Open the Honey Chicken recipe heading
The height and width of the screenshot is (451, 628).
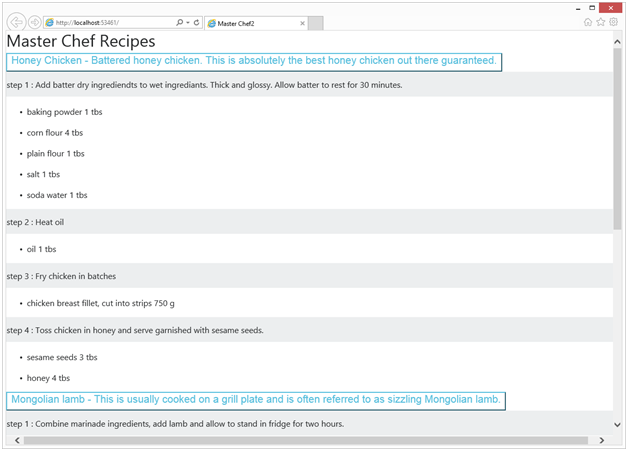pyautogui.click(x=254, y=62)
